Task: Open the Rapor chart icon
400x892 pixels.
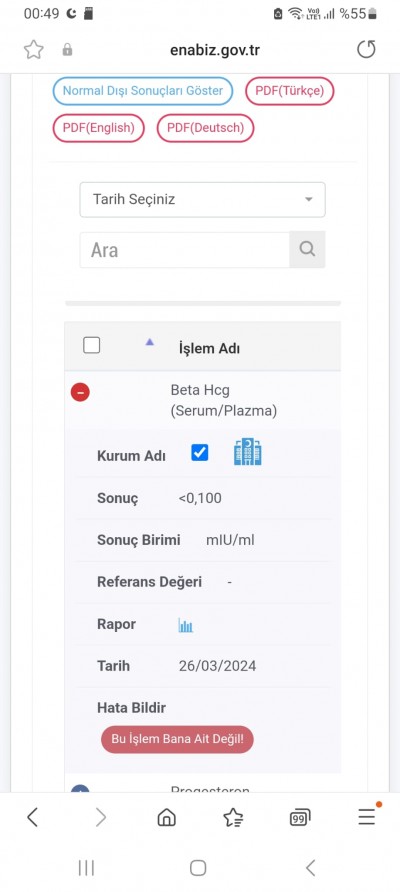Action: pos(185,625)
